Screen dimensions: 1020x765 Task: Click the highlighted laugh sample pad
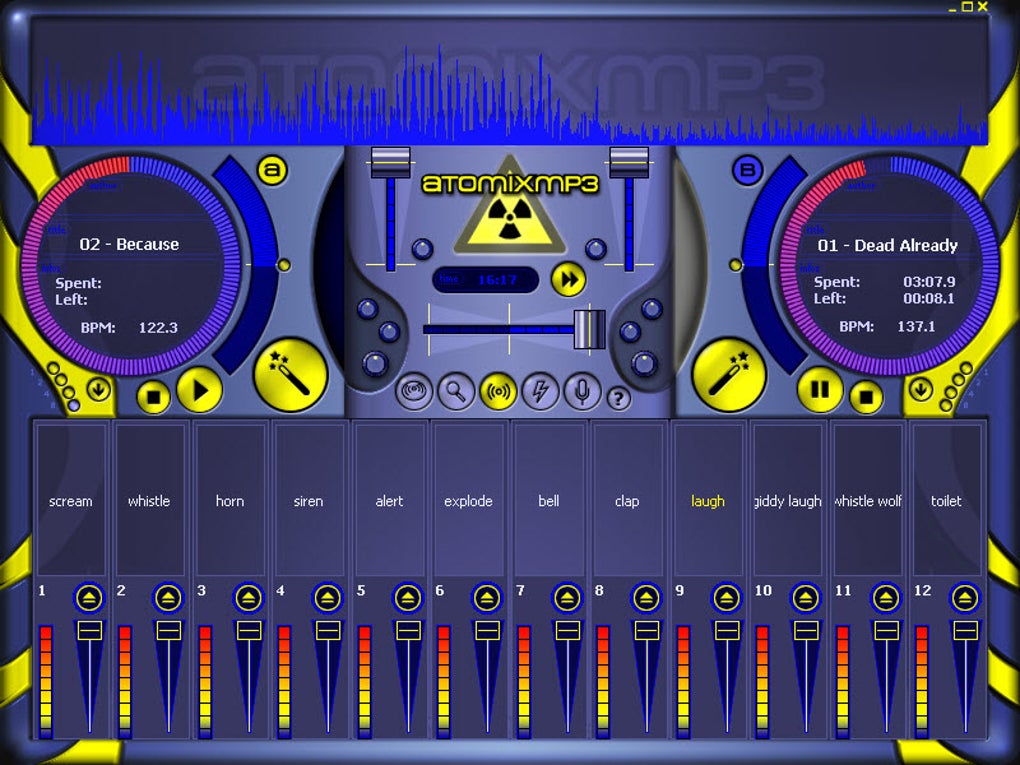[x=708, y=500]
